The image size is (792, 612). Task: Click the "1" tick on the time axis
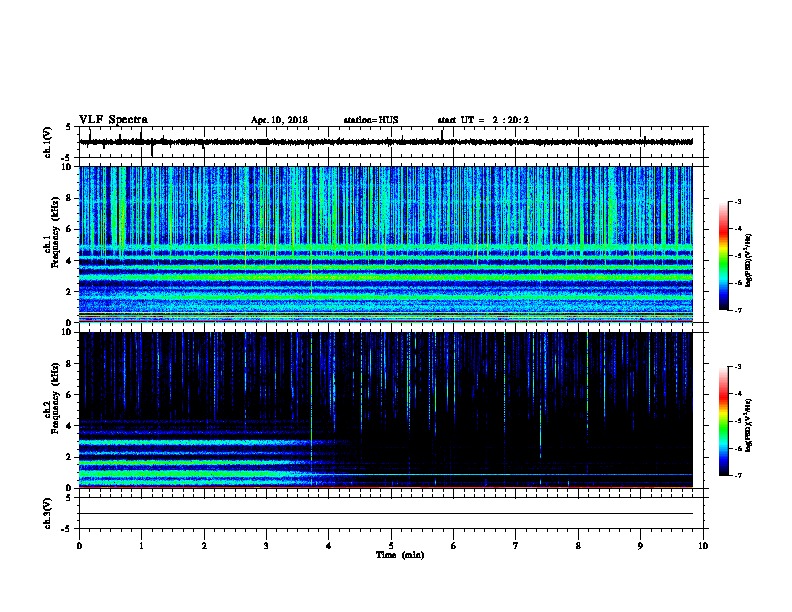[x=141, y=546]
